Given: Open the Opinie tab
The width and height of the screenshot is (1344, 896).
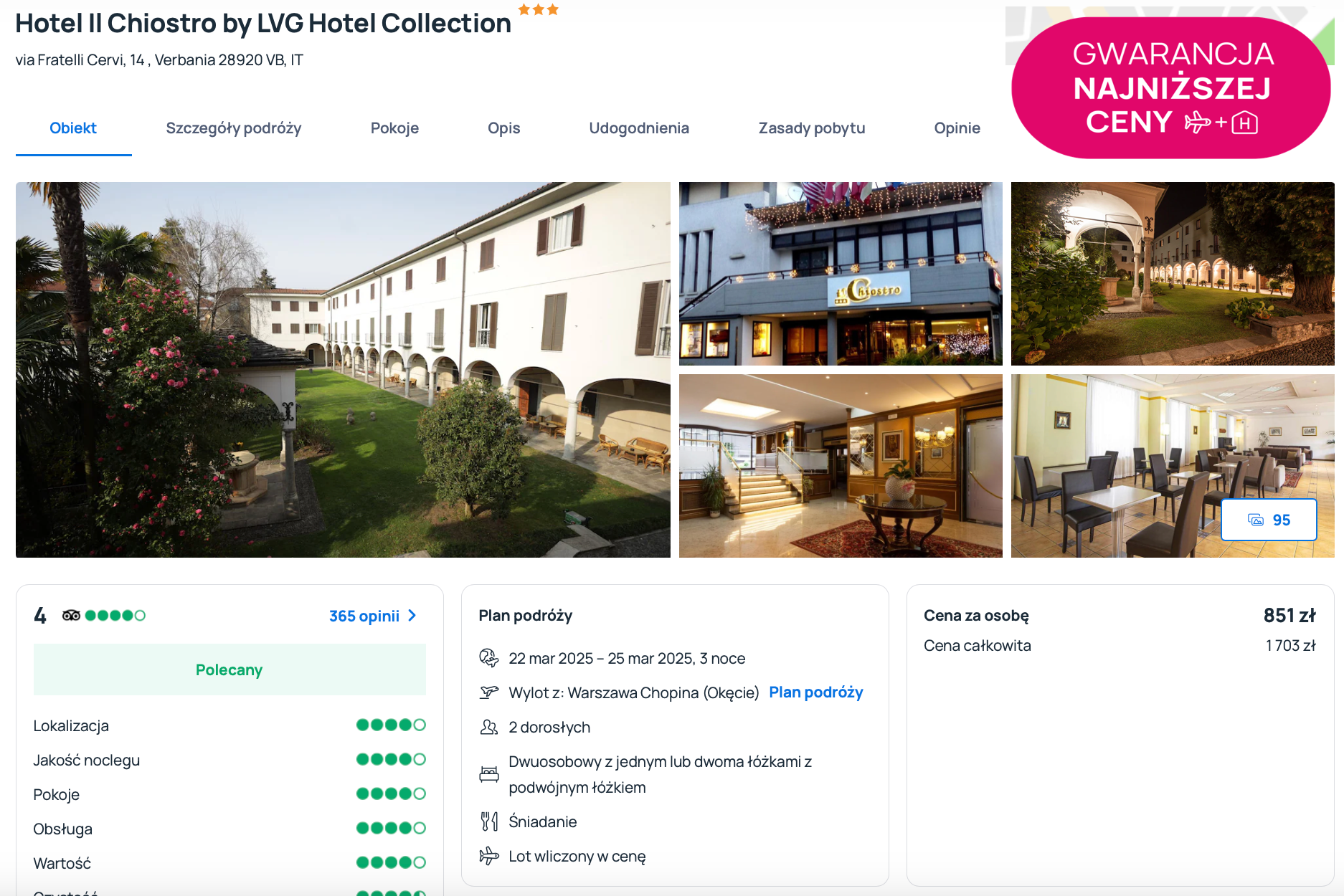Looking at the screenshot, I should tap(957, 128).
